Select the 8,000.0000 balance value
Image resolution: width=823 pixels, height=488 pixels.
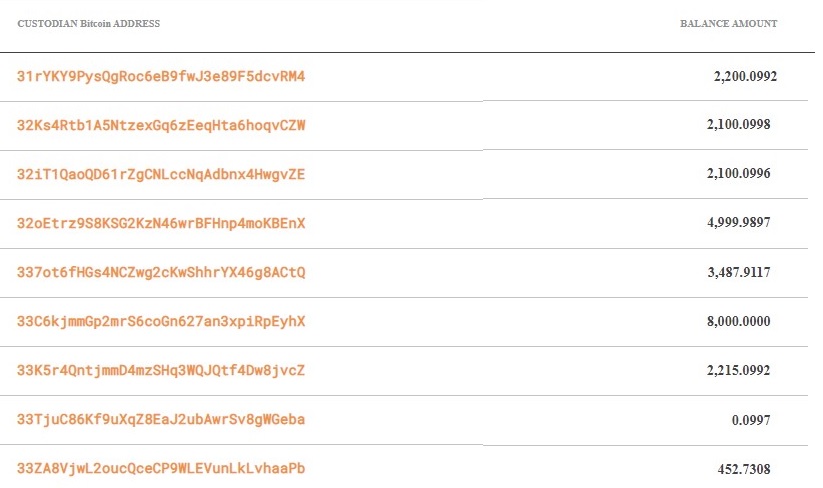point(738,321)
